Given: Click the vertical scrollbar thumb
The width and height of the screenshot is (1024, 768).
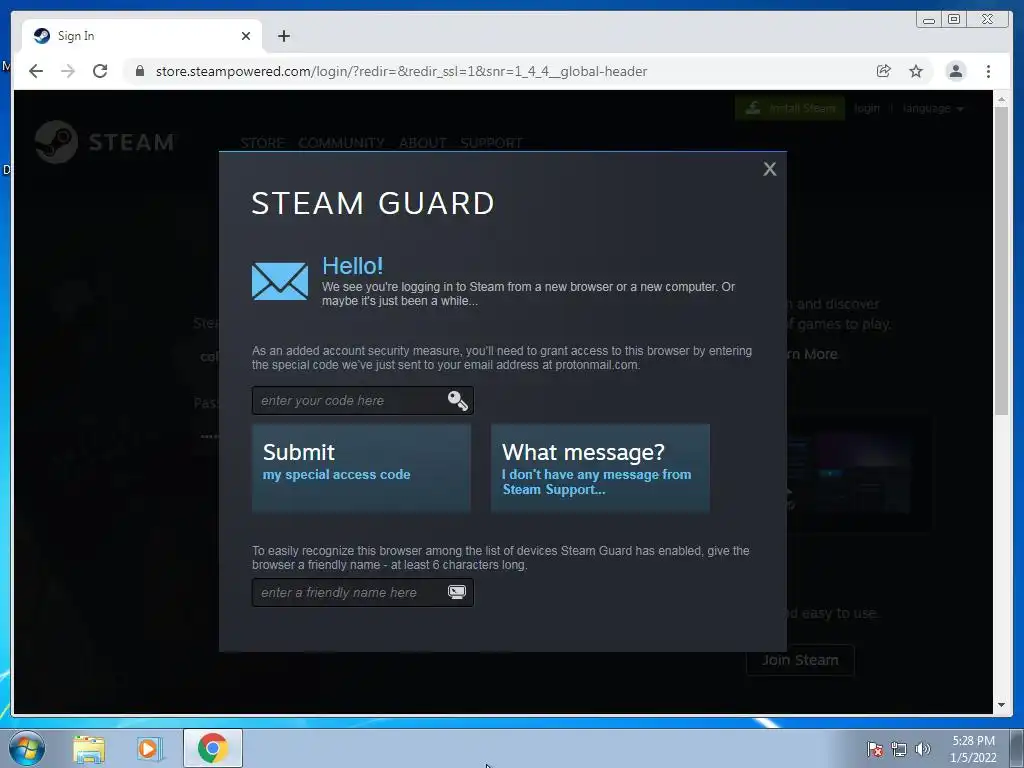Looking at the screenshot, I should tap(1001, 260).
